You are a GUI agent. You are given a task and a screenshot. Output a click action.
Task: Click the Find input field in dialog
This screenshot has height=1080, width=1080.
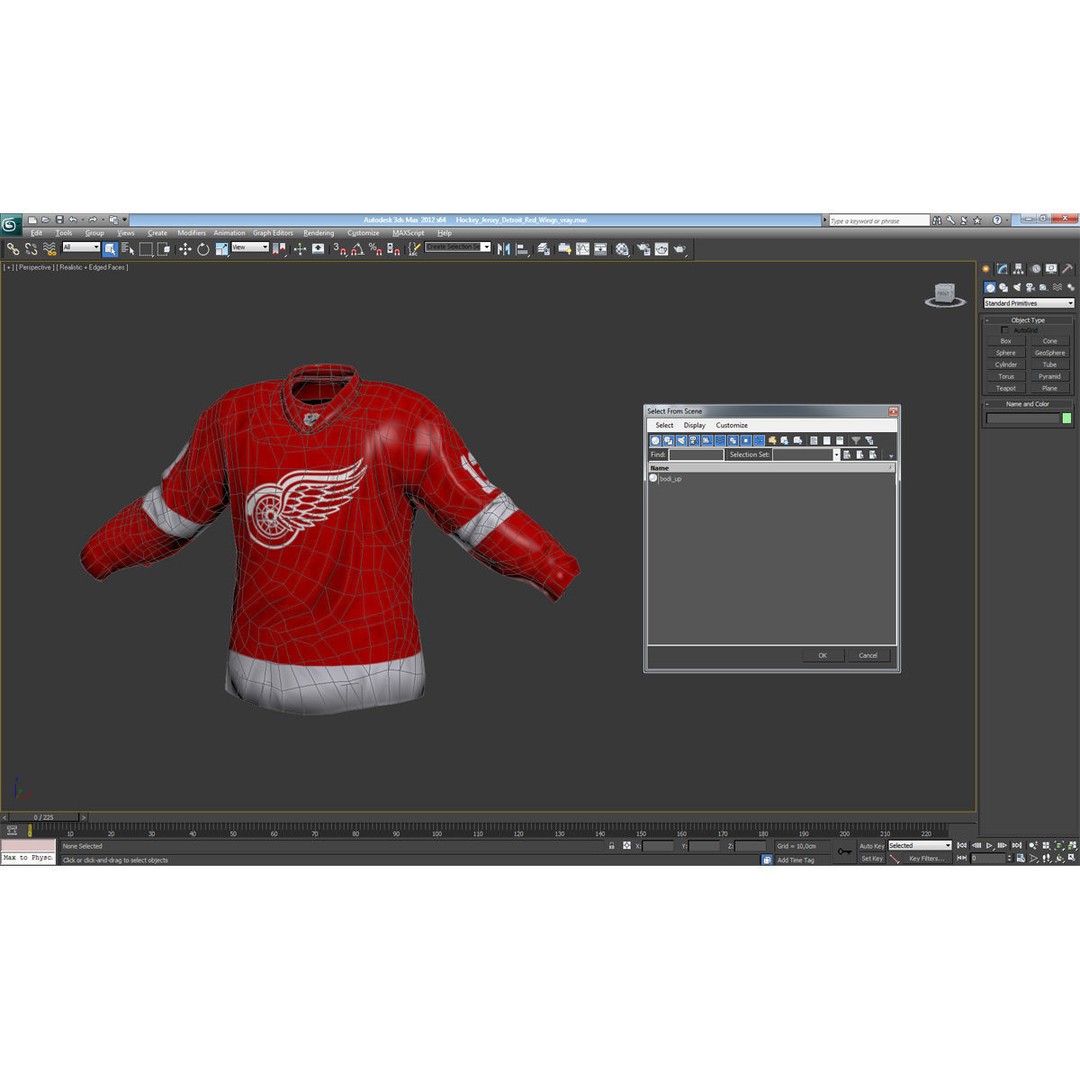696,455
